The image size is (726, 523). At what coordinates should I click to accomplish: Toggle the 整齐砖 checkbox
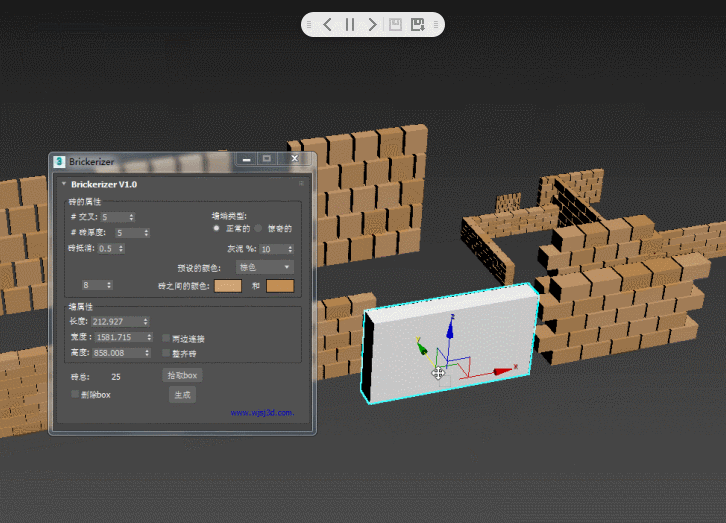166,353
